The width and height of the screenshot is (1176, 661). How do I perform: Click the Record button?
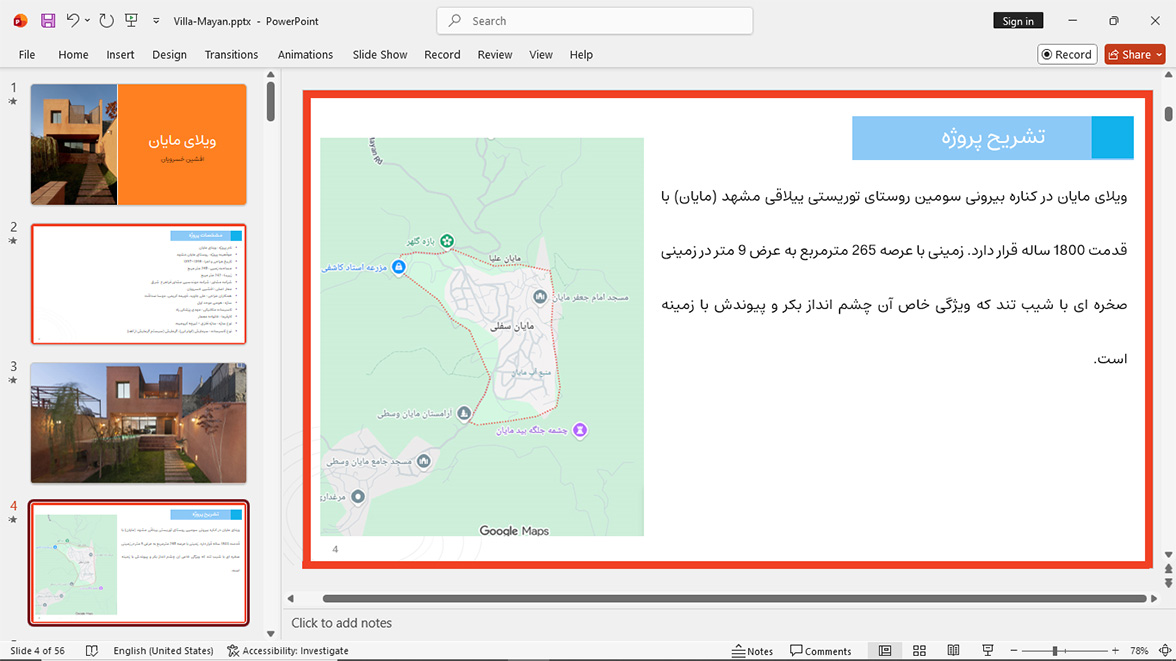(x=1067, y=55)
